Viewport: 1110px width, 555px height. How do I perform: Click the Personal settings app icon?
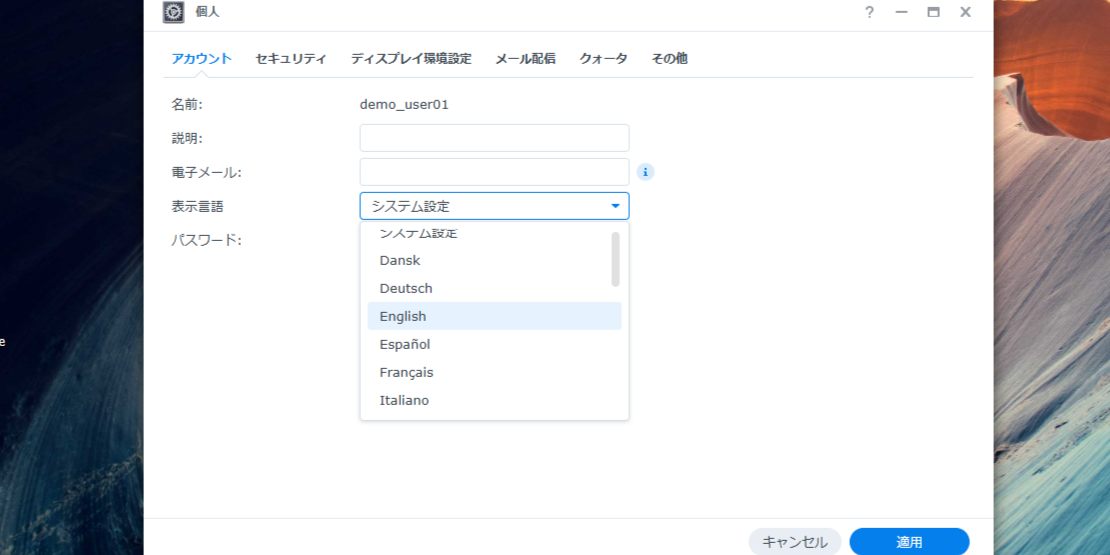(173, 12)
